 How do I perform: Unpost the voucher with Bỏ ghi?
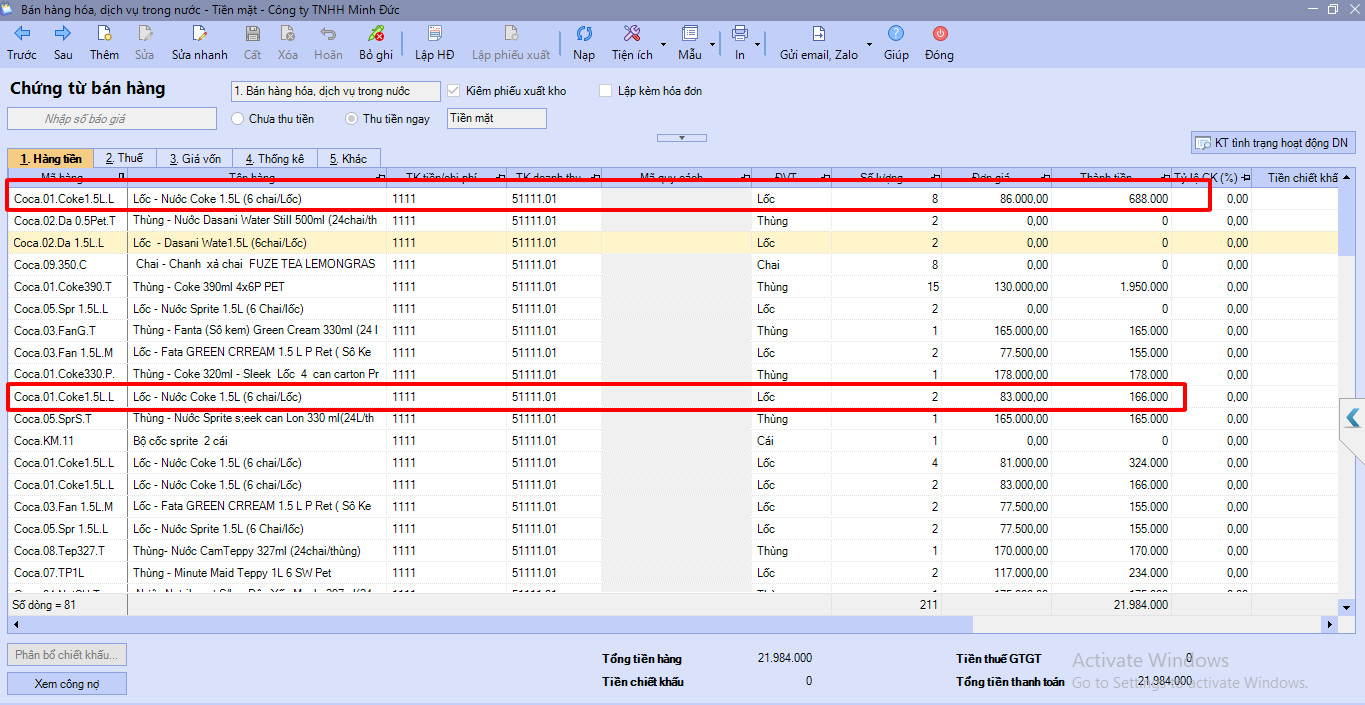pos(376,43)
